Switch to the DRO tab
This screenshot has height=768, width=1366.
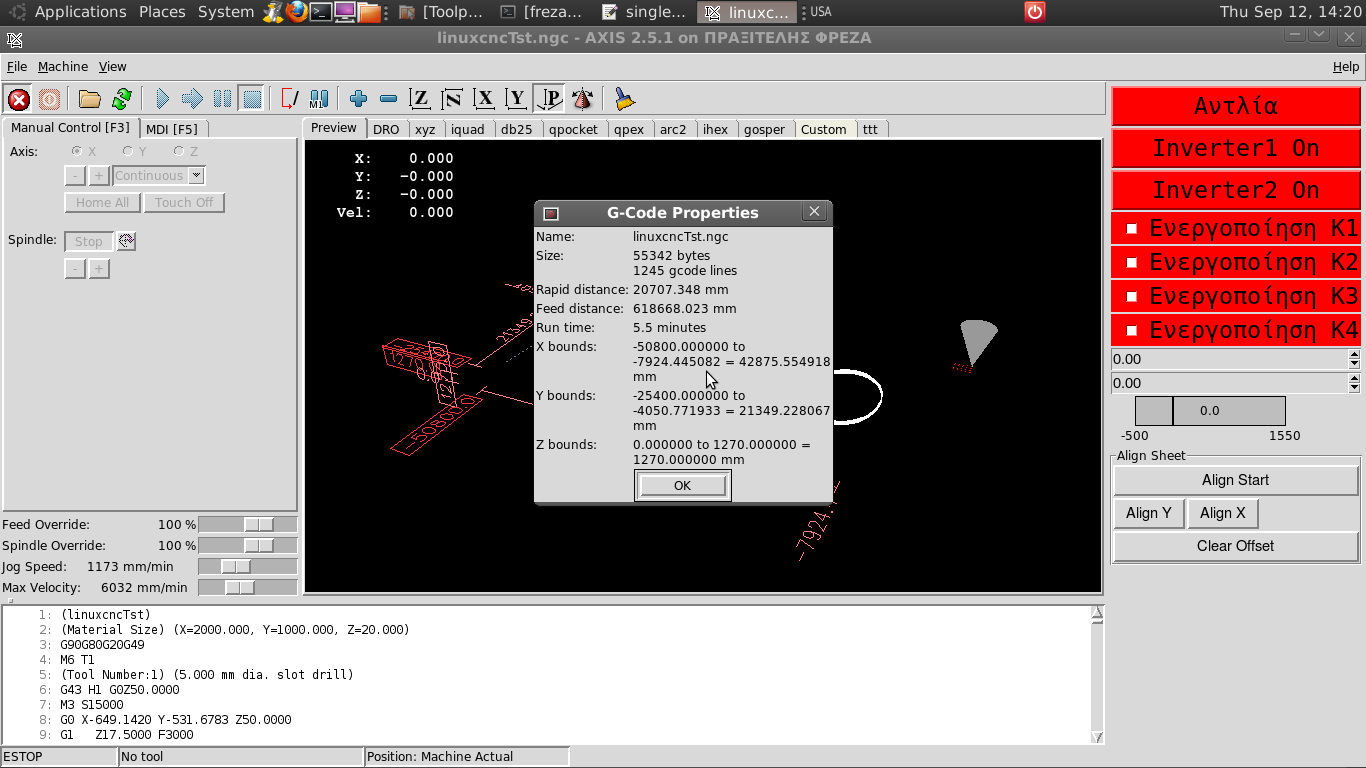(x=386, y=129)
